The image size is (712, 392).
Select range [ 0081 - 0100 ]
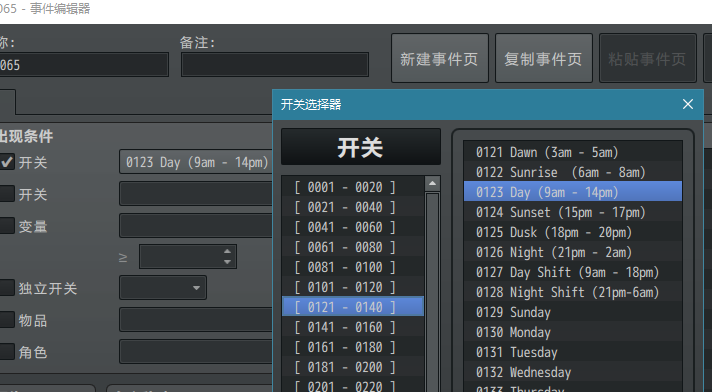[353, 267]
